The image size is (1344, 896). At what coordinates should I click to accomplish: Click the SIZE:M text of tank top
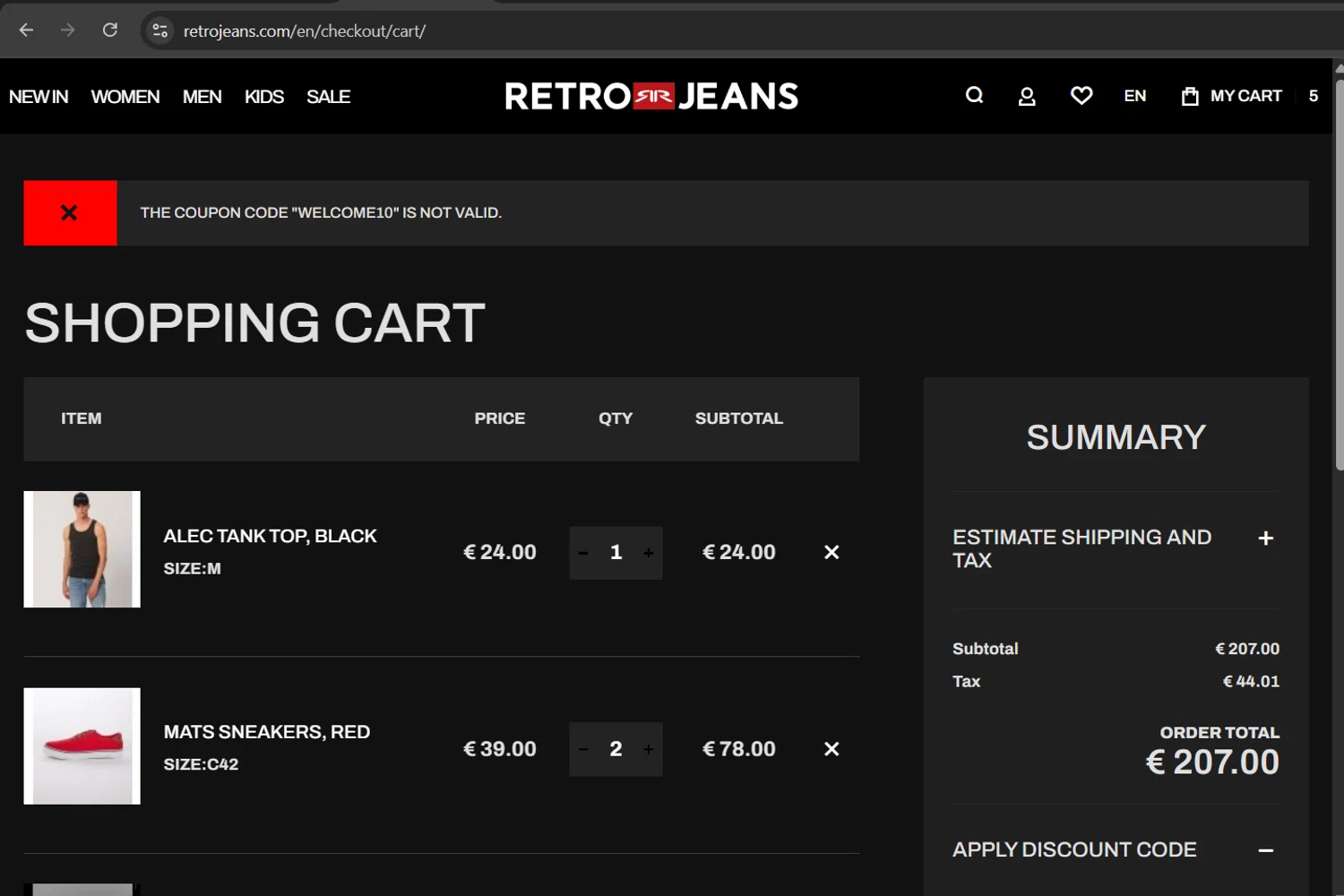pyautogui.click(x=192, y=569)
